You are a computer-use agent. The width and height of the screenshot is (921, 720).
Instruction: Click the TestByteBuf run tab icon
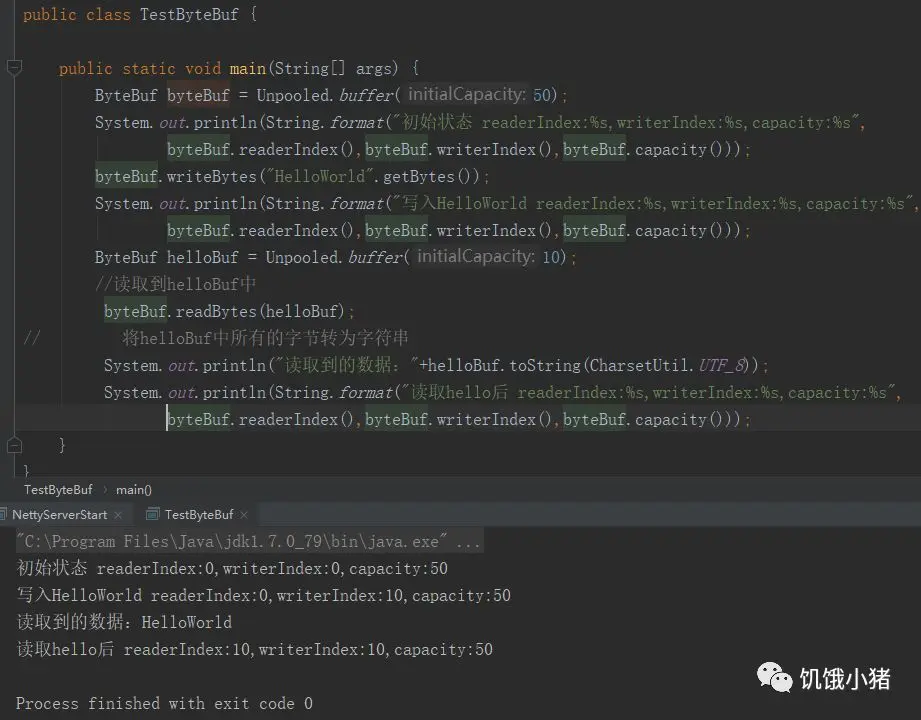pyautogui.click(x=153, y=514)
